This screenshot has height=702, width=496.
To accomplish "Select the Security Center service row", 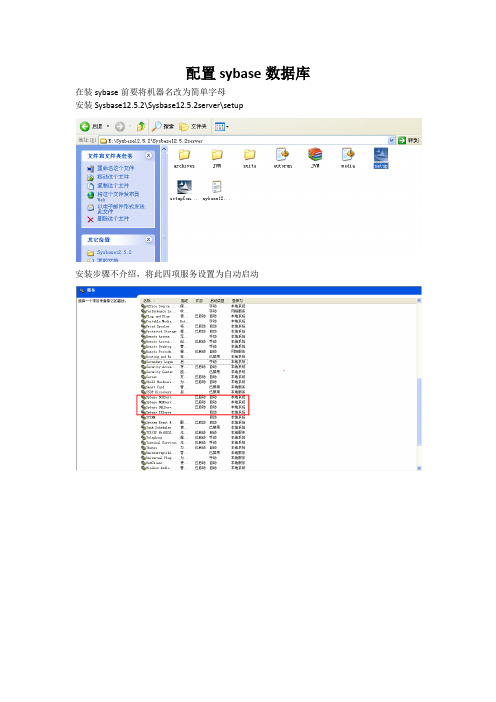I will pyautogui.click(x=193, y=372).
